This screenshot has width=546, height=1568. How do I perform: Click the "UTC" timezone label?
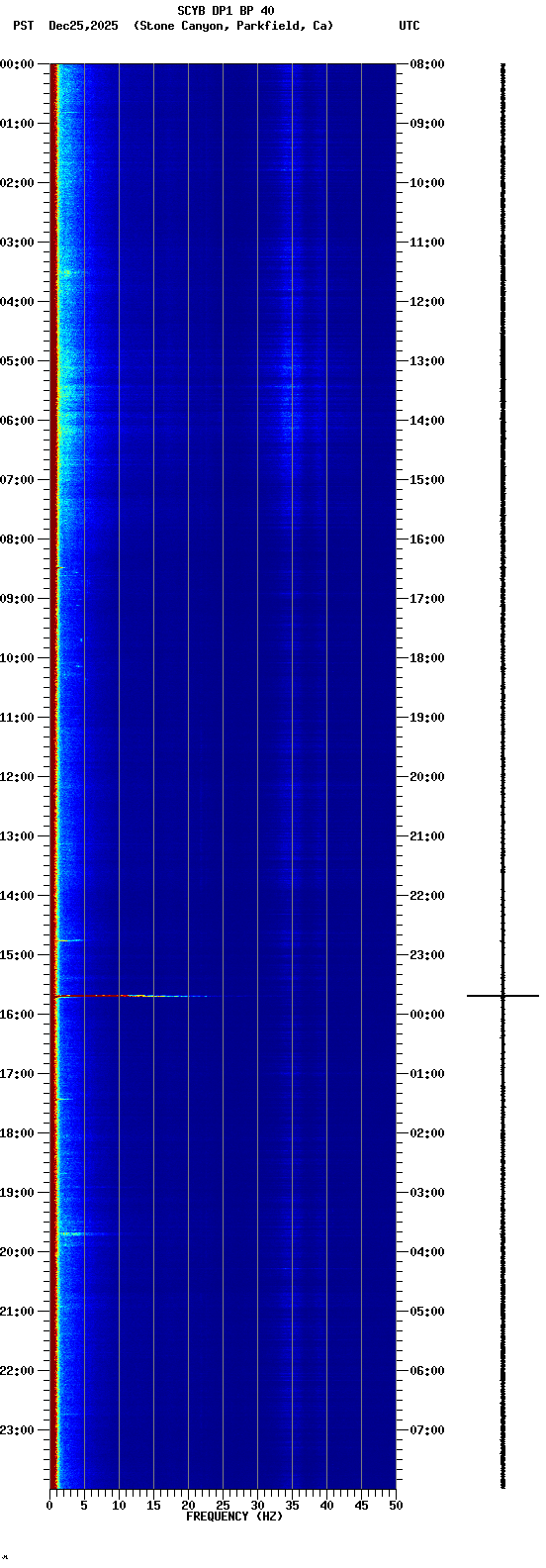coord(409,26)
